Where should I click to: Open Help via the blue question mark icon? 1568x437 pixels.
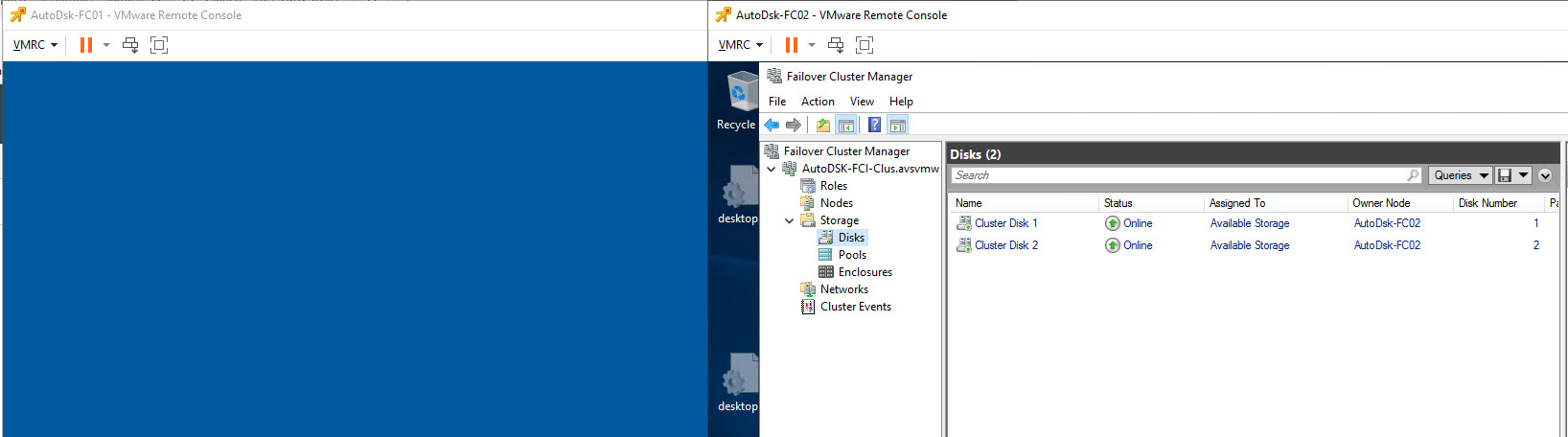(874, 125)
